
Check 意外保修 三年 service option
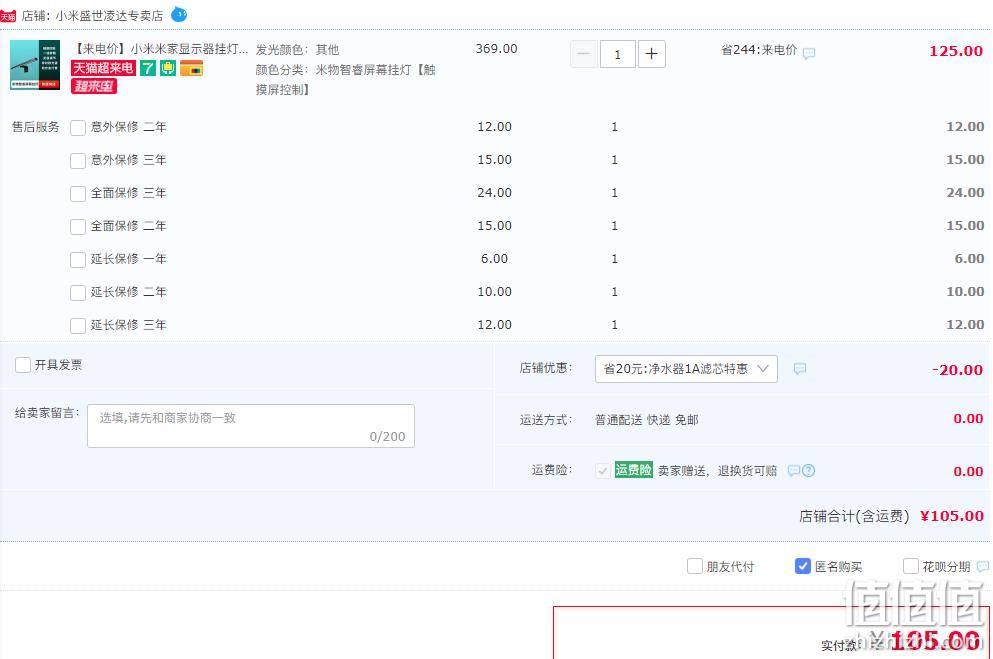pos(78,161)
